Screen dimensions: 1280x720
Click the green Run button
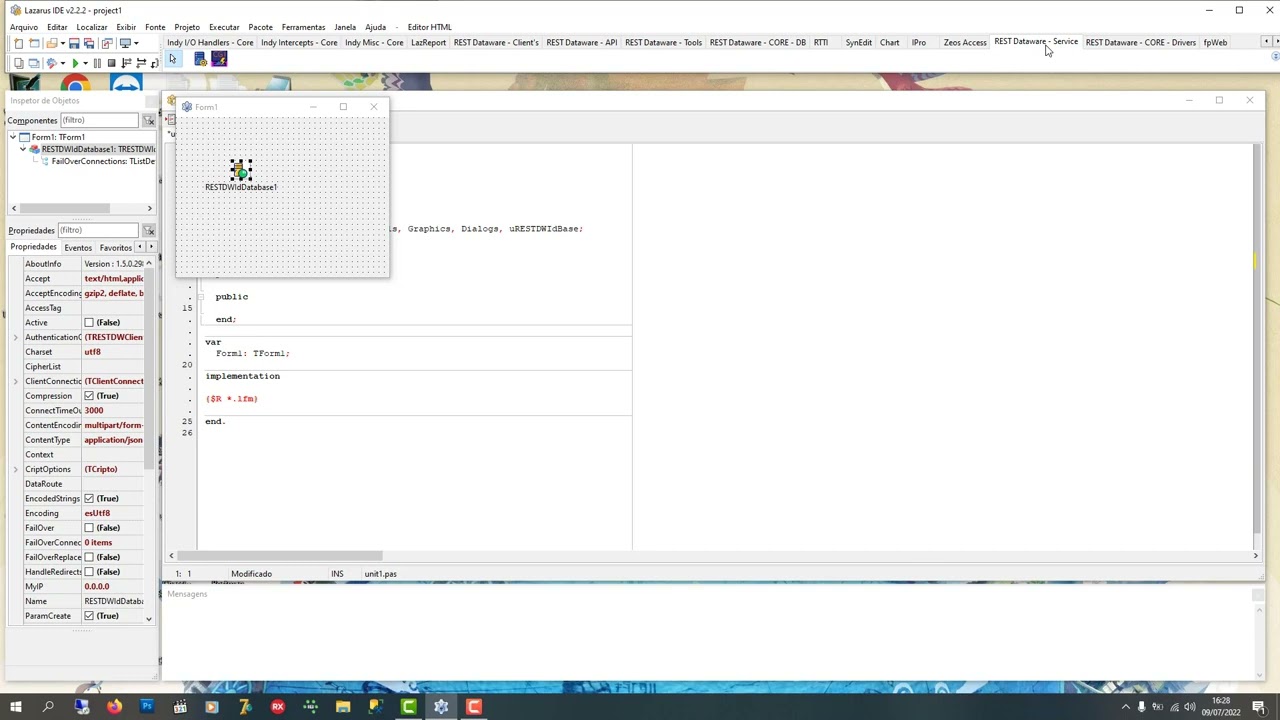click(75, 63)
